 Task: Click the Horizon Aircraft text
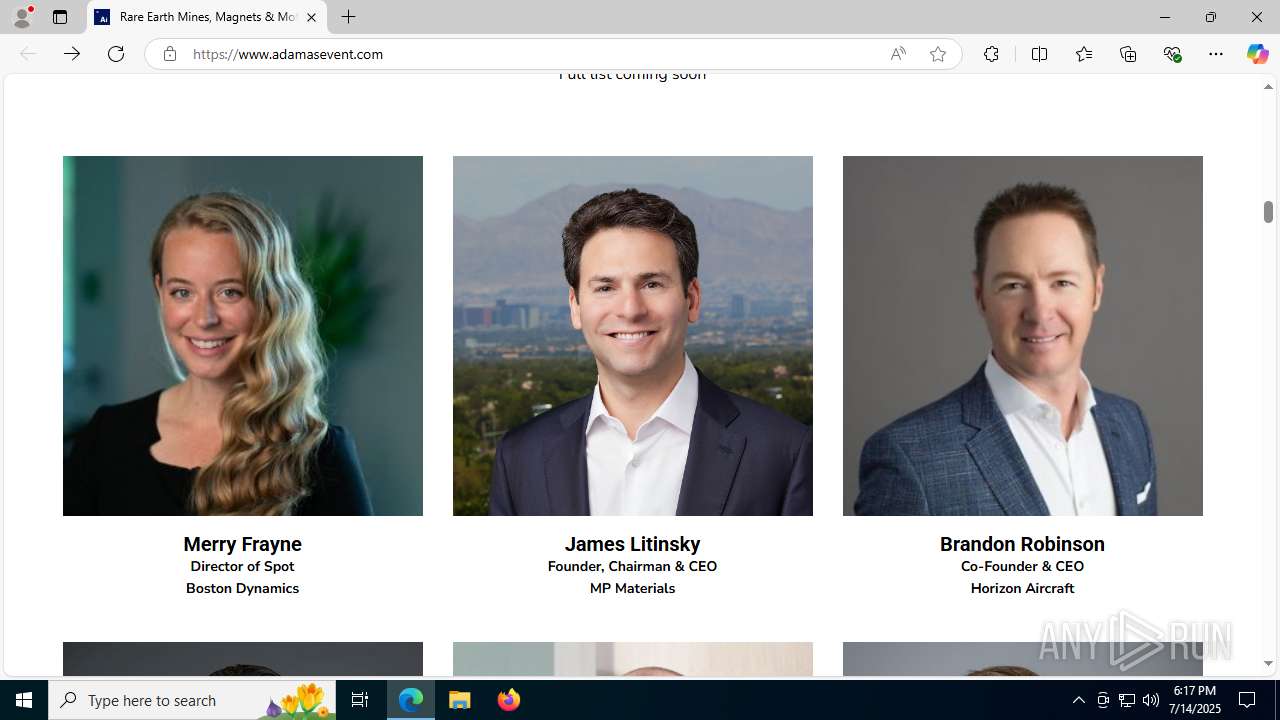click(x=1022, y=588)
